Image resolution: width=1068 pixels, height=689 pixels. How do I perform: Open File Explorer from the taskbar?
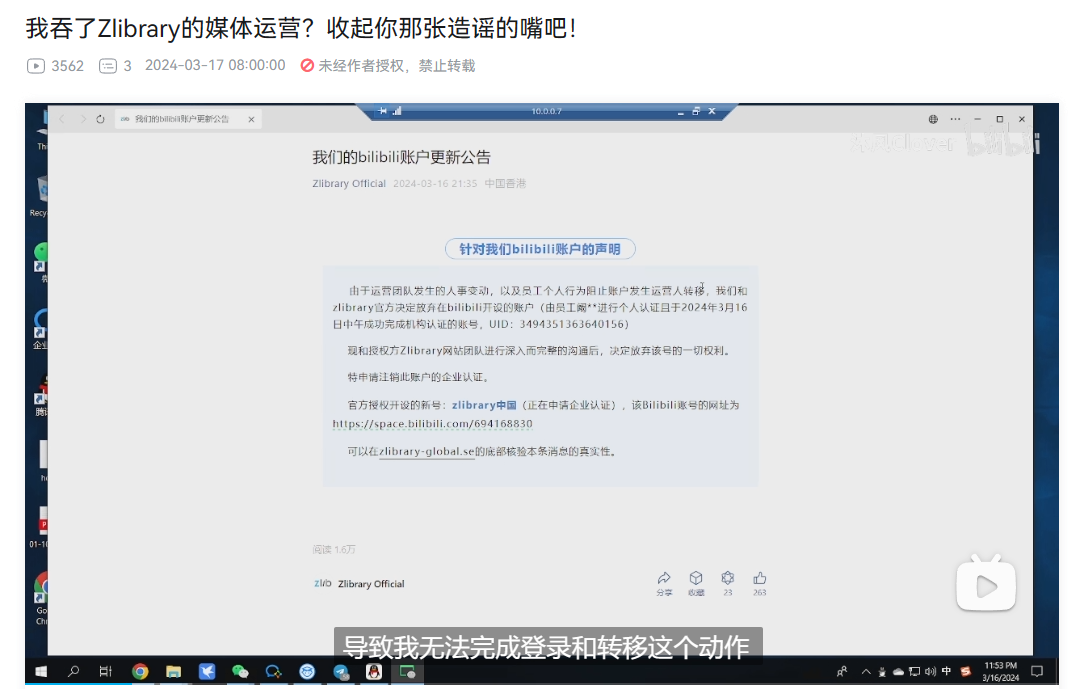(174, 672)
